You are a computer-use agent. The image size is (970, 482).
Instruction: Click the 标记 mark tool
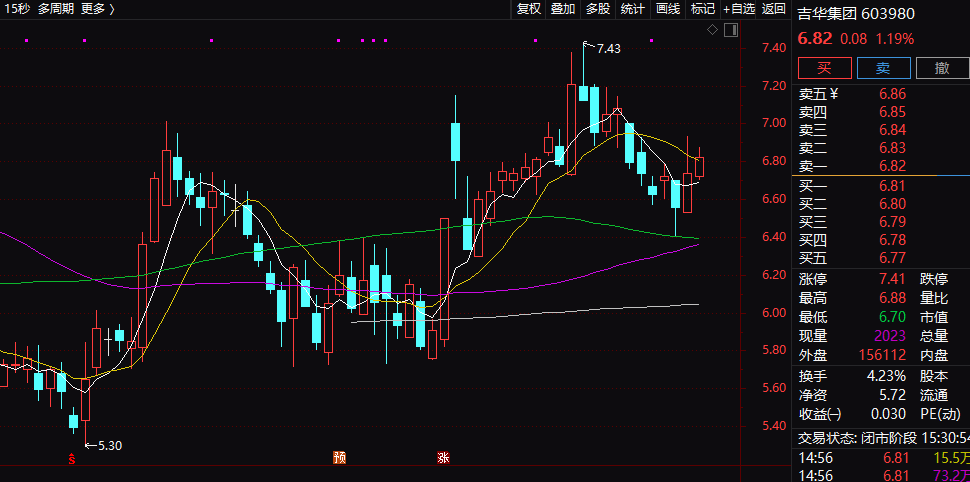click(703, 9)
